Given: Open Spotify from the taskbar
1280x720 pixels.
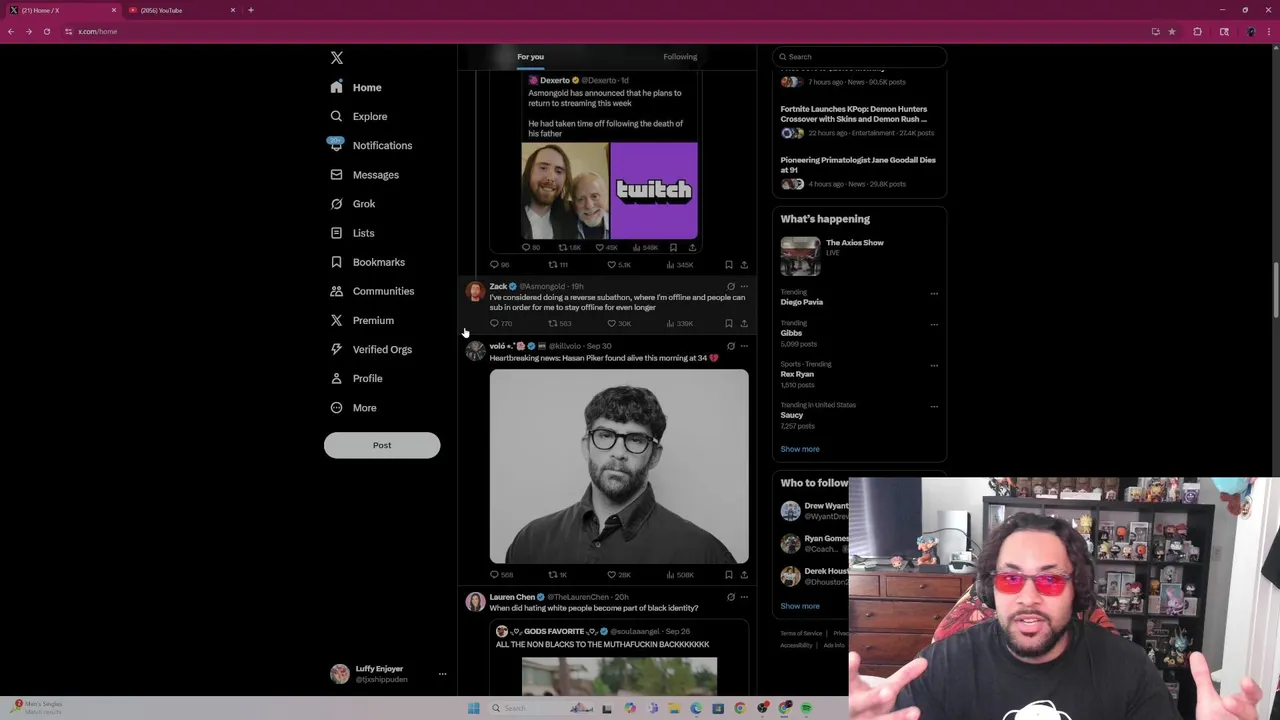Looking at the screenshot, I should click(806, 708).
